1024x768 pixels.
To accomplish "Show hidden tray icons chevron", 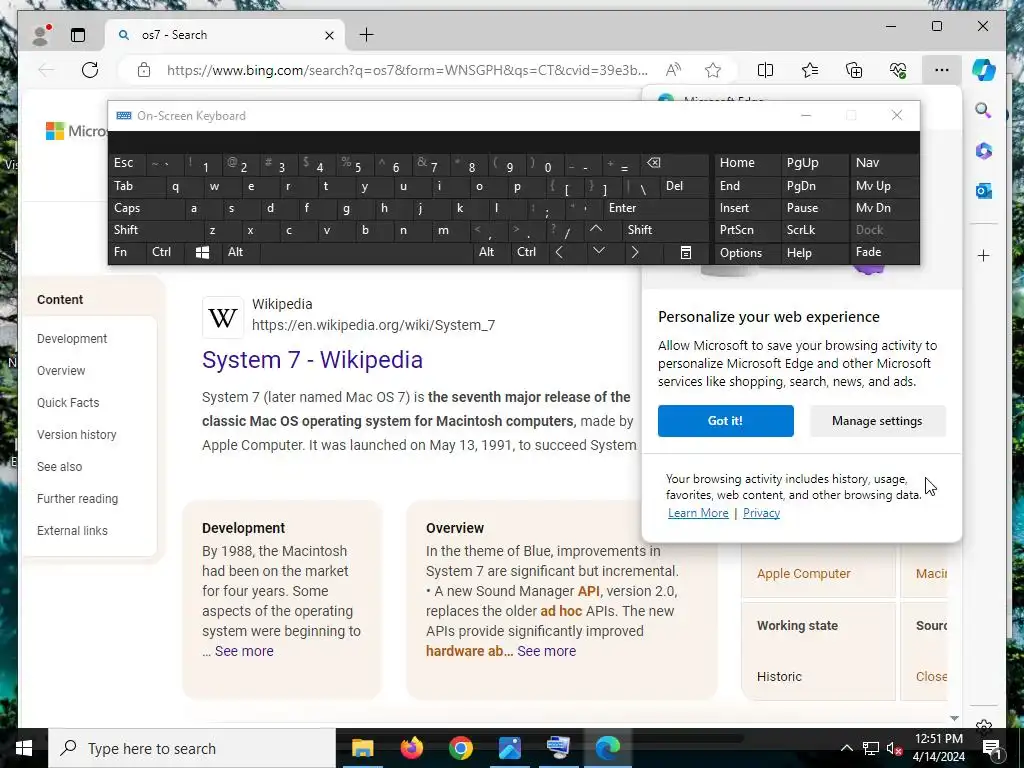I will (x=846, y=748).
